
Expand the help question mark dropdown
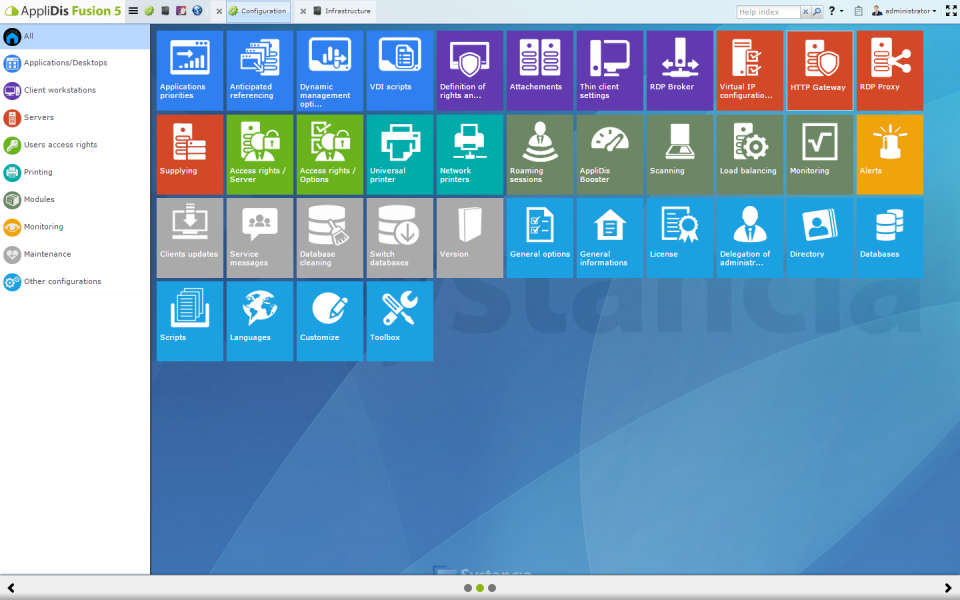836,11
